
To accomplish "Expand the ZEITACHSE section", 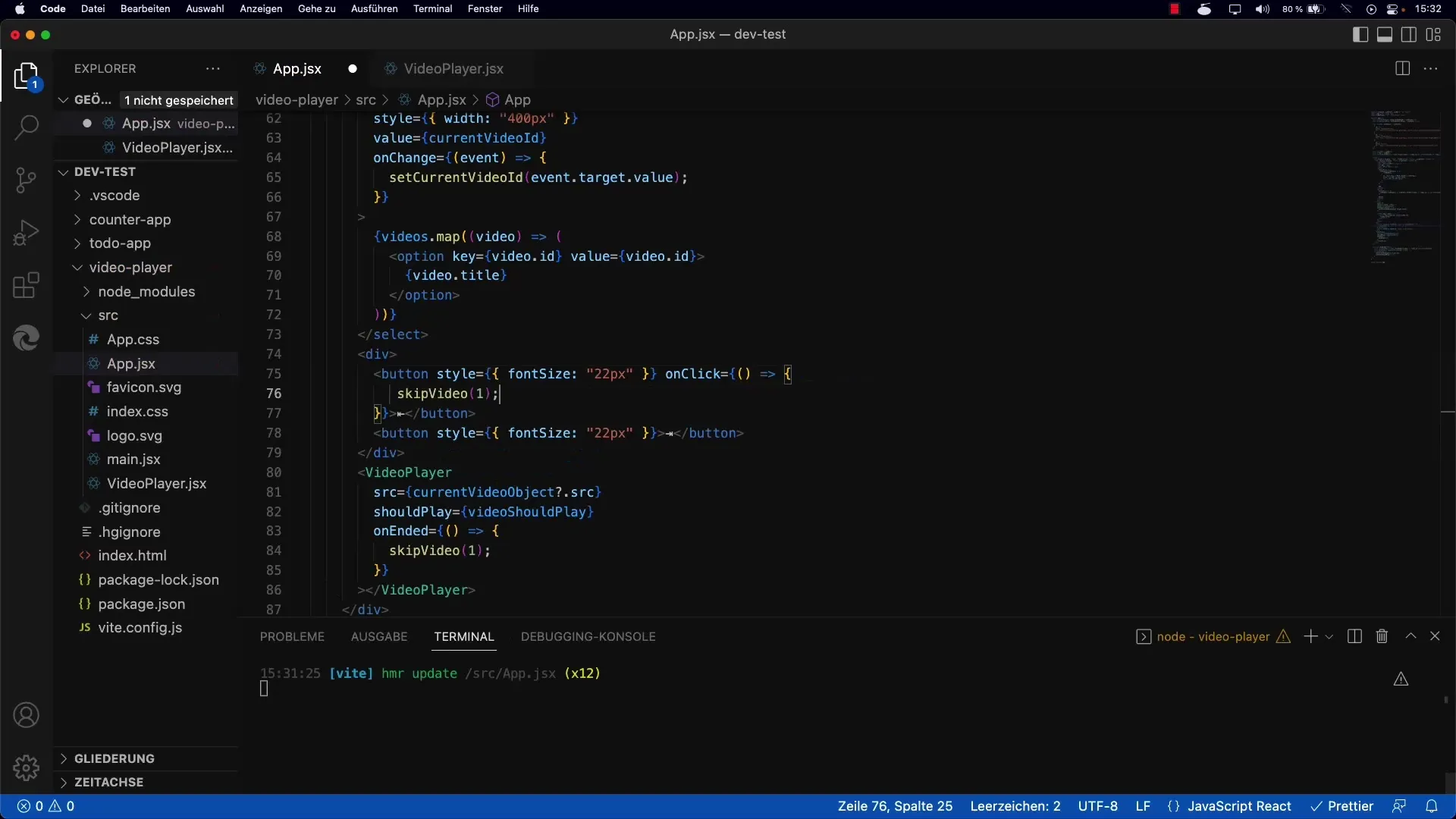I will coord(108,782).
